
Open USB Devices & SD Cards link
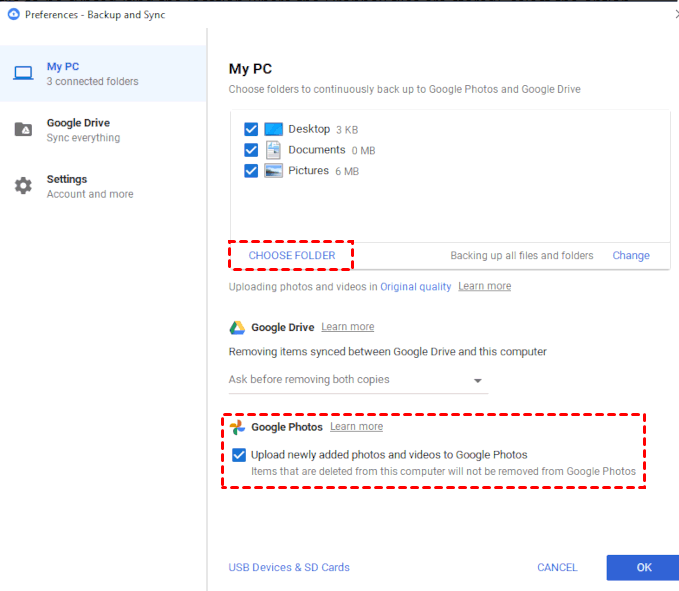[289, 567]
